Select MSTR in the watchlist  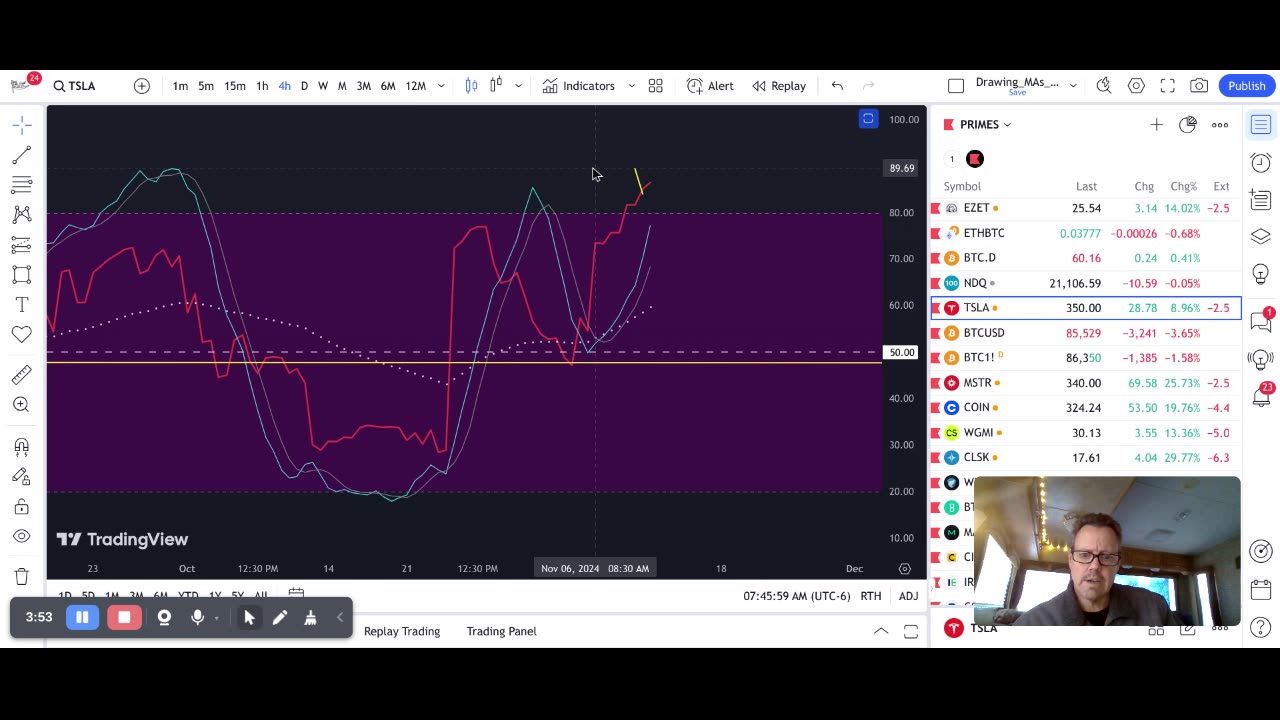pos(1086,383)
